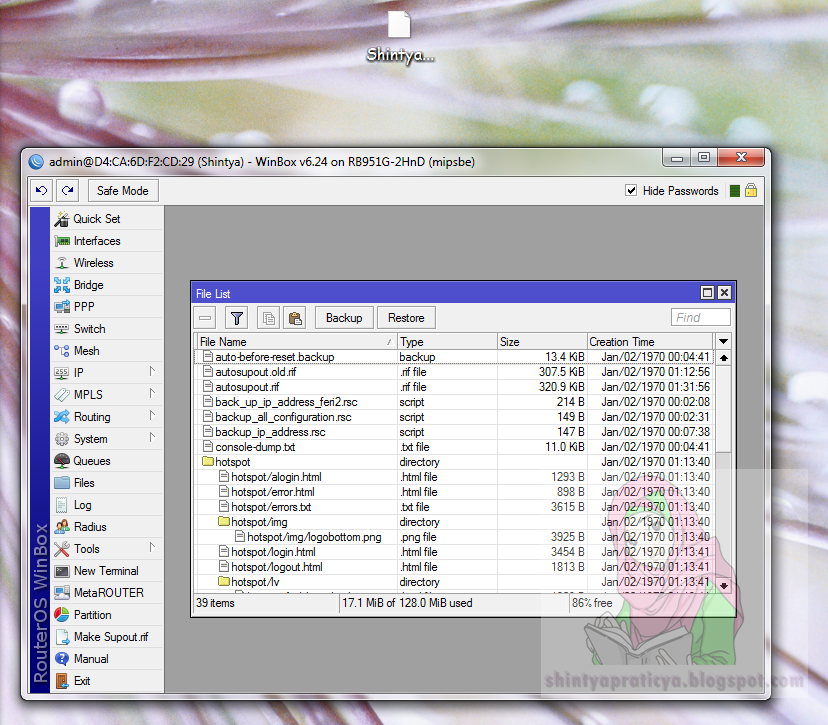Select the hotspot/lv folder
This screenshot has height=725, width=828.
pos(454,582)
